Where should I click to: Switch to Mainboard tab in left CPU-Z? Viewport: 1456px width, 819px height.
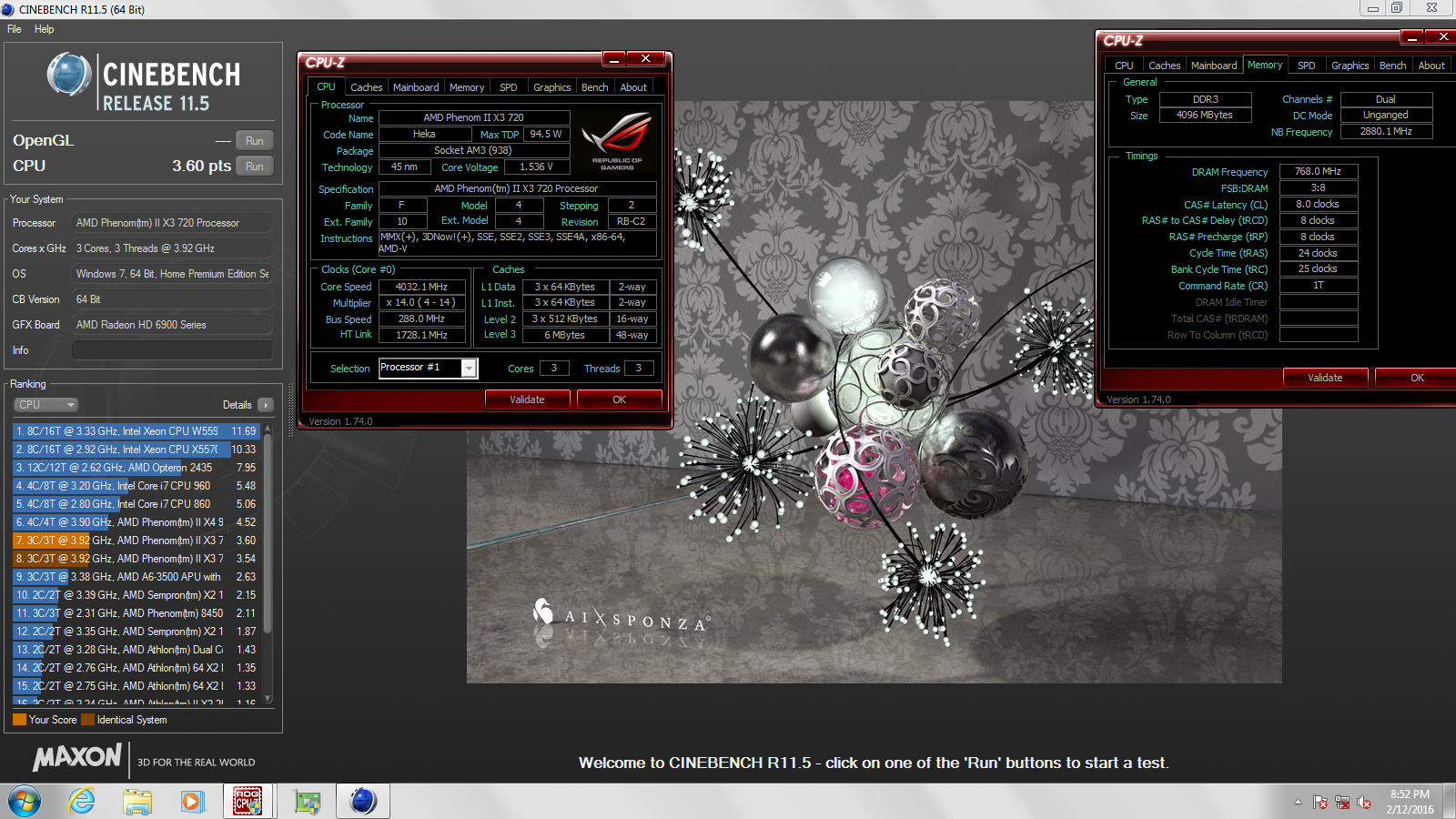tap(416, 87)
